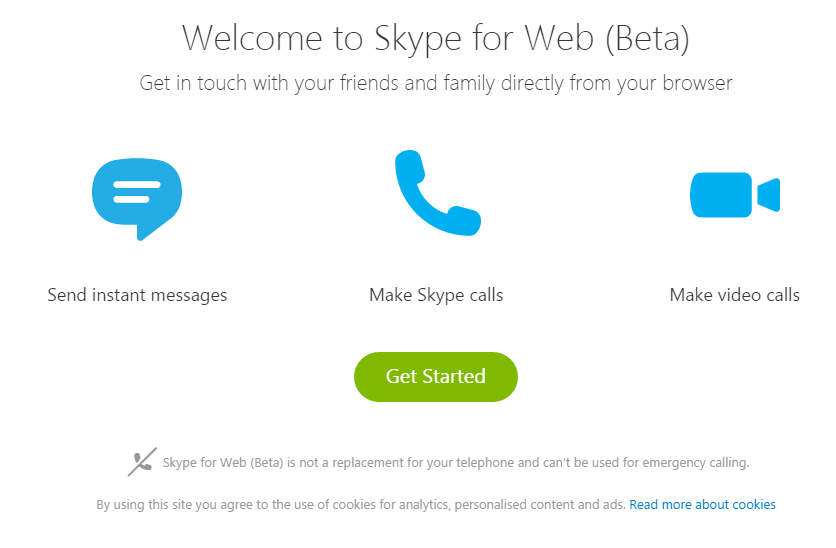Screen dimensions: 836x548
Task: Click the emergency calling disclaimer sentence
Action: coord(456,463)
